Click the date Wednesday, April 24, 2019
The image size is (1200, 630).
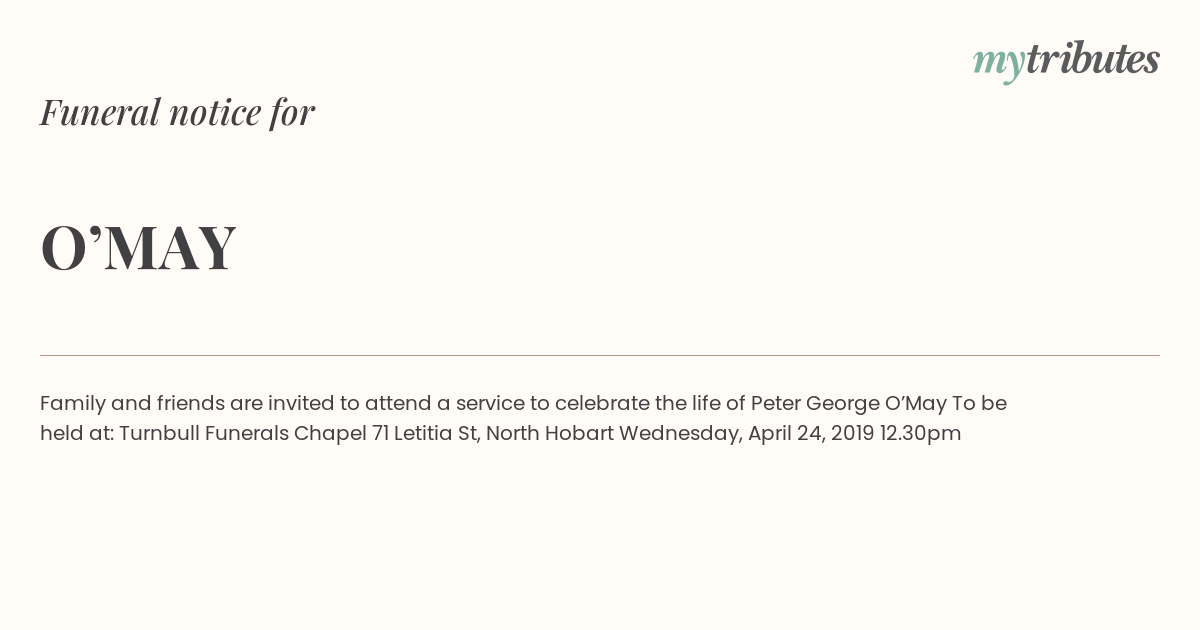pyautogui.click(x=746, y=434)
